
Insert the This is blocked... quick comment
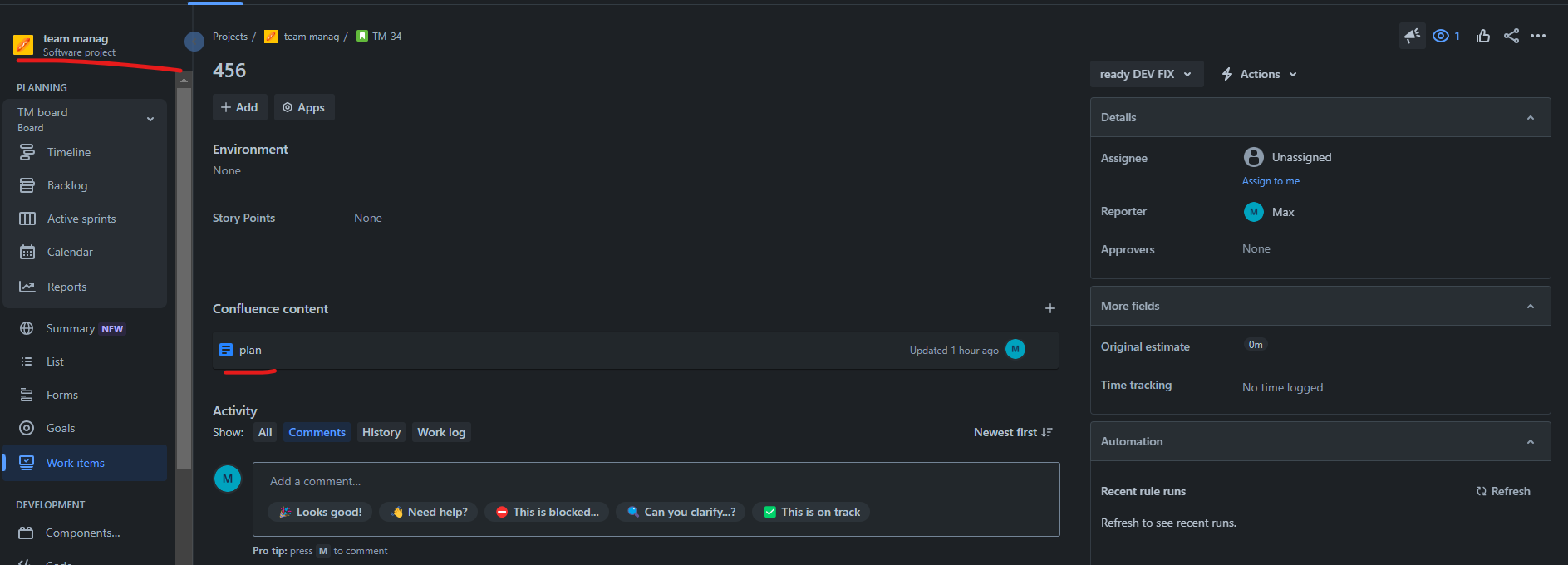(x=548, y=512)
